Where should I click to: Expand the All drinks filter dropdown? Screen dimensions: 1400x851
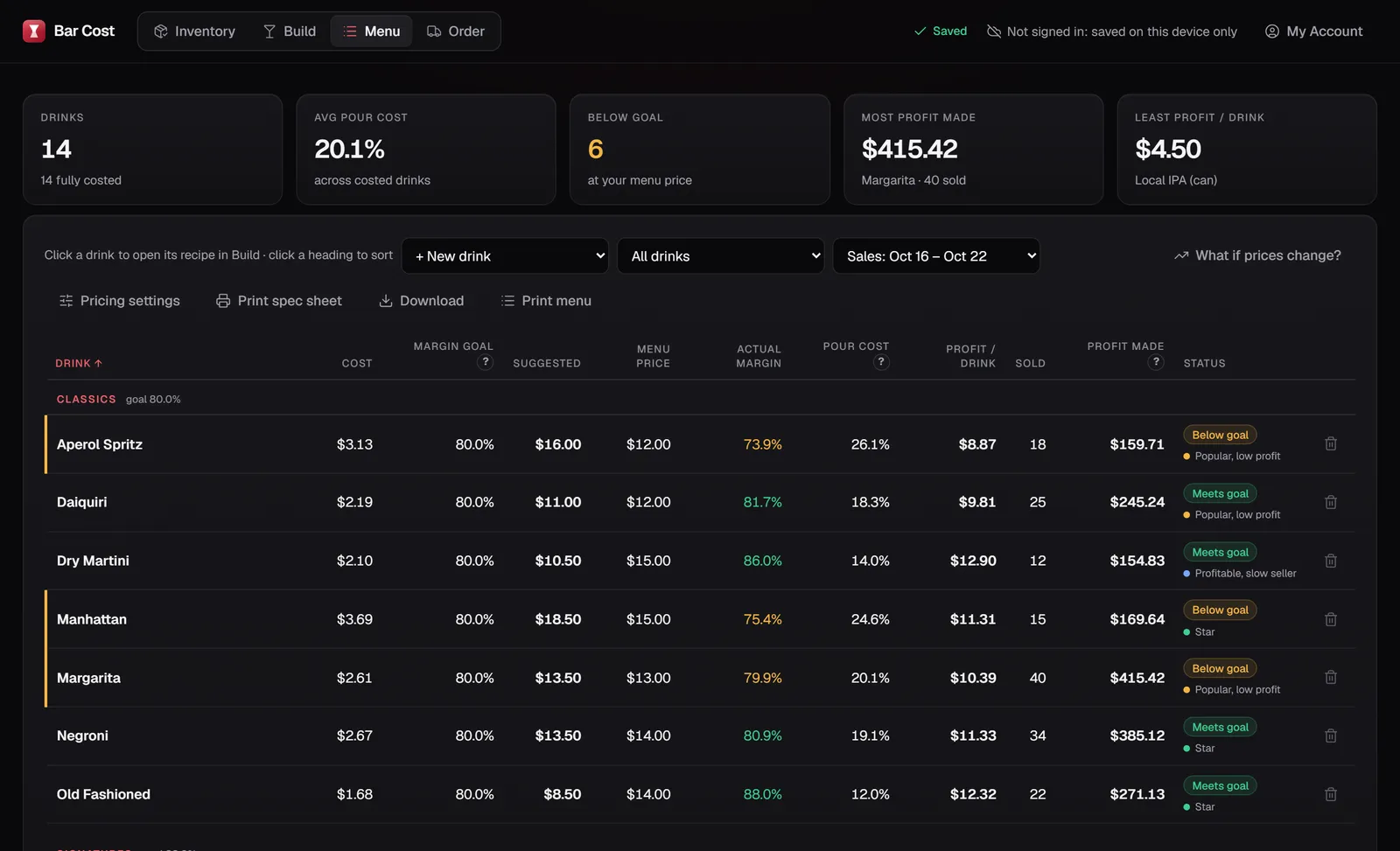[x=720, y=256]
